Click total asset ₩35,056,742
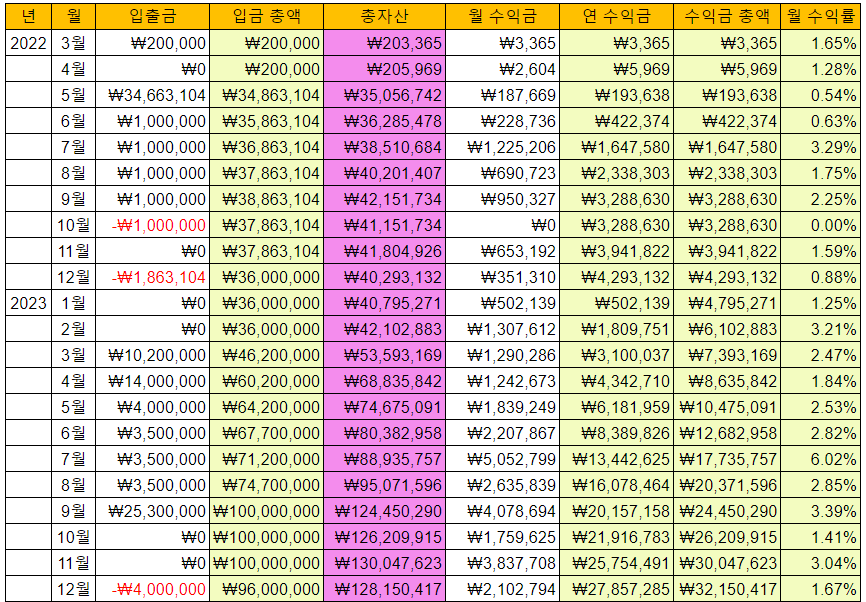Screen dimensions: 866x602 [384, 95]
